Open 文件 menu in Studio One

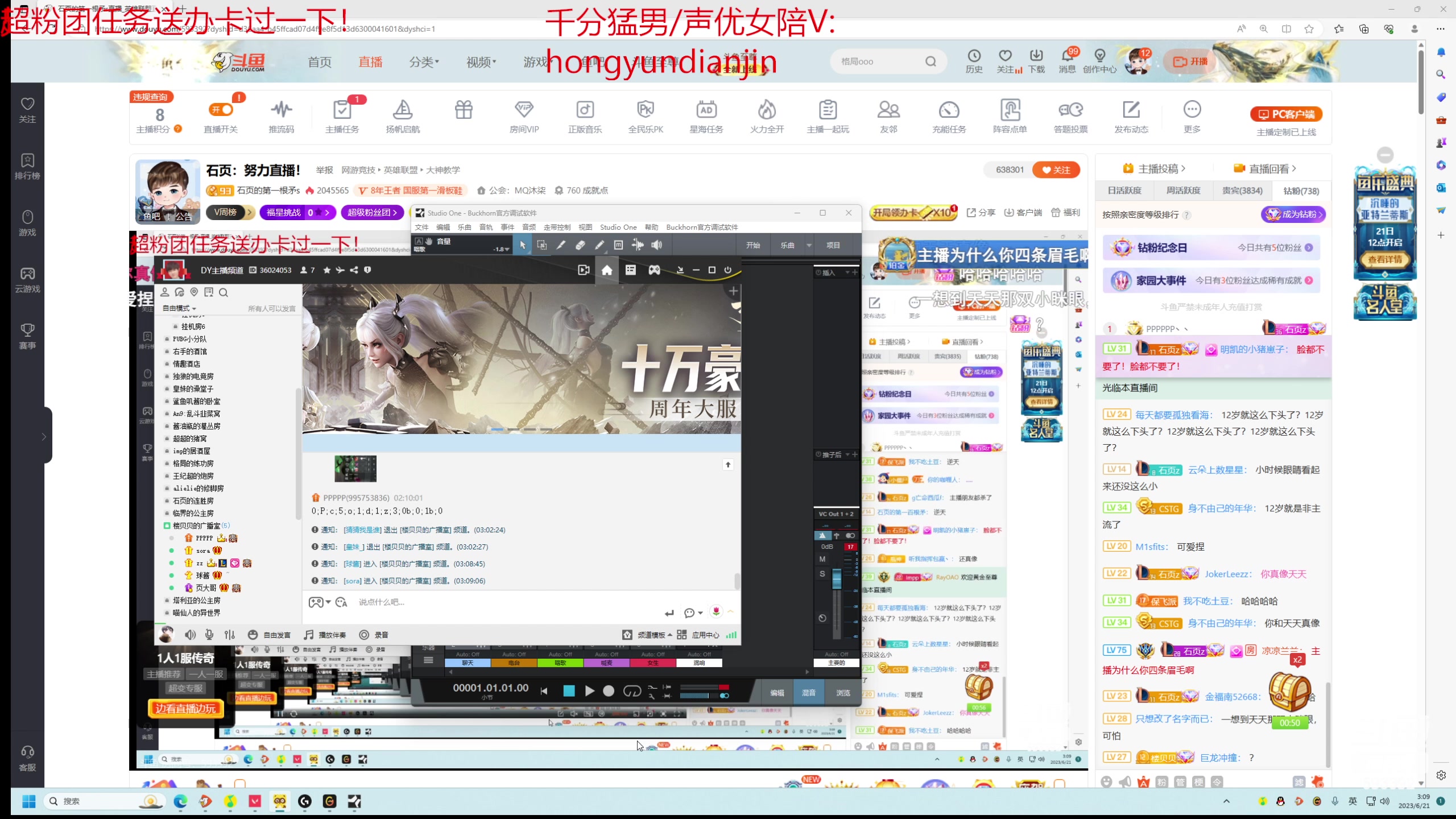tap(421, 227)
